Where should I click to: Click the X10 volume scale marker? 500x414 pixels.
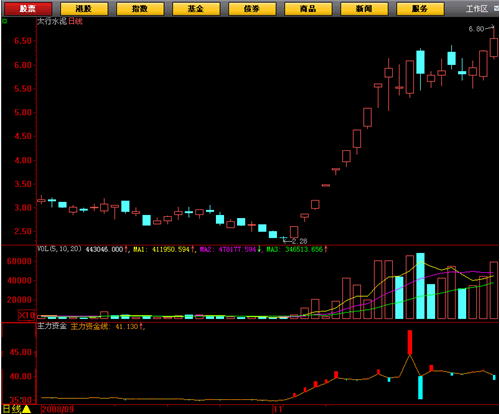click(26, 315)
